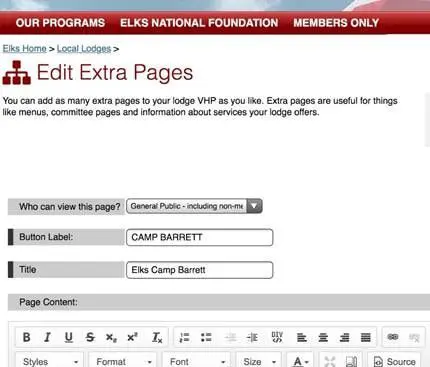
Task: Click the Increase Indent icon
Action: click(252, 337)
